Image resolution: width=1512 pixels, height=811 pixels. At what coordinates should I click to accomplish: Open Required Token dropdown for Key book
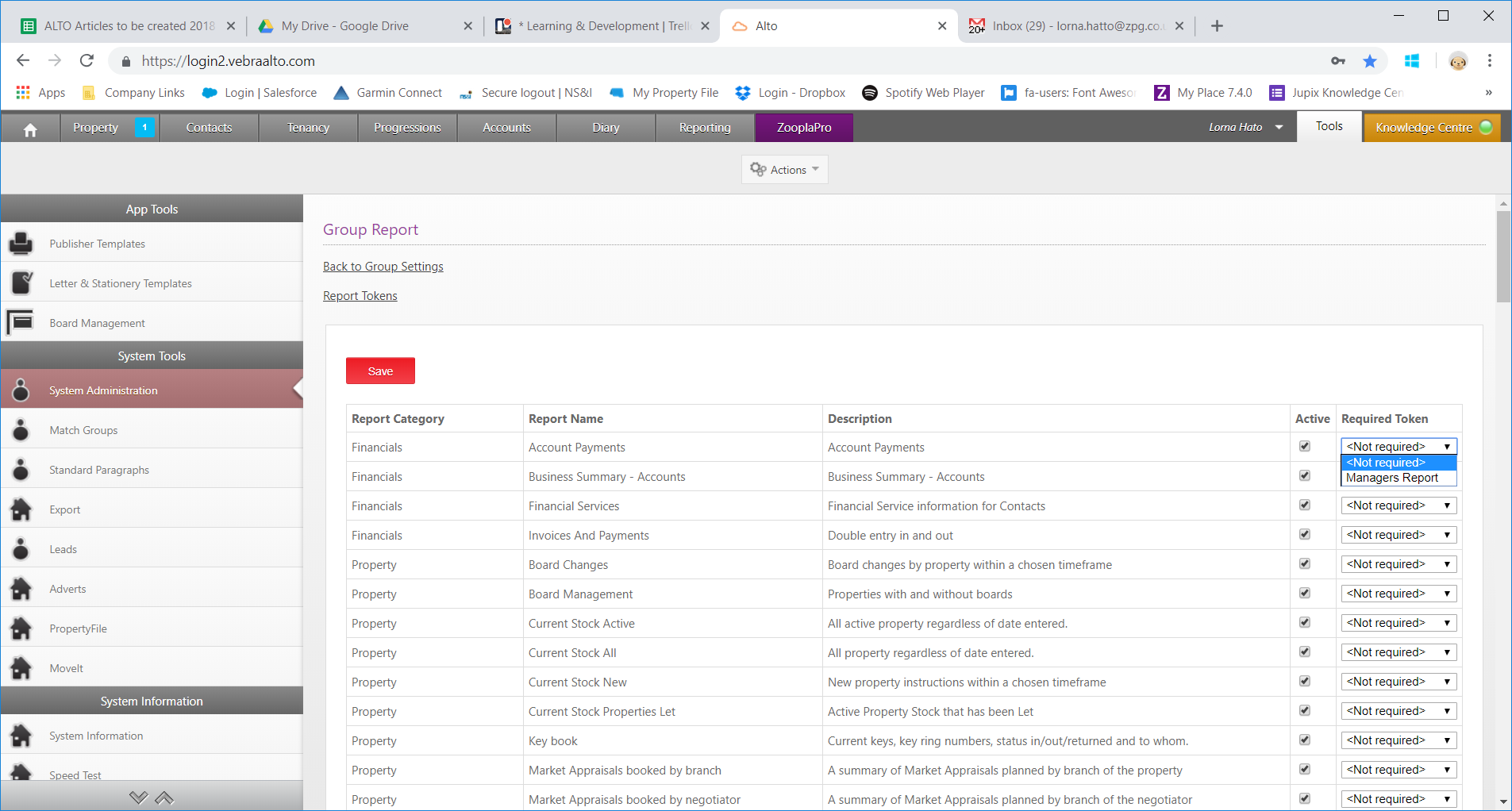1399,740
